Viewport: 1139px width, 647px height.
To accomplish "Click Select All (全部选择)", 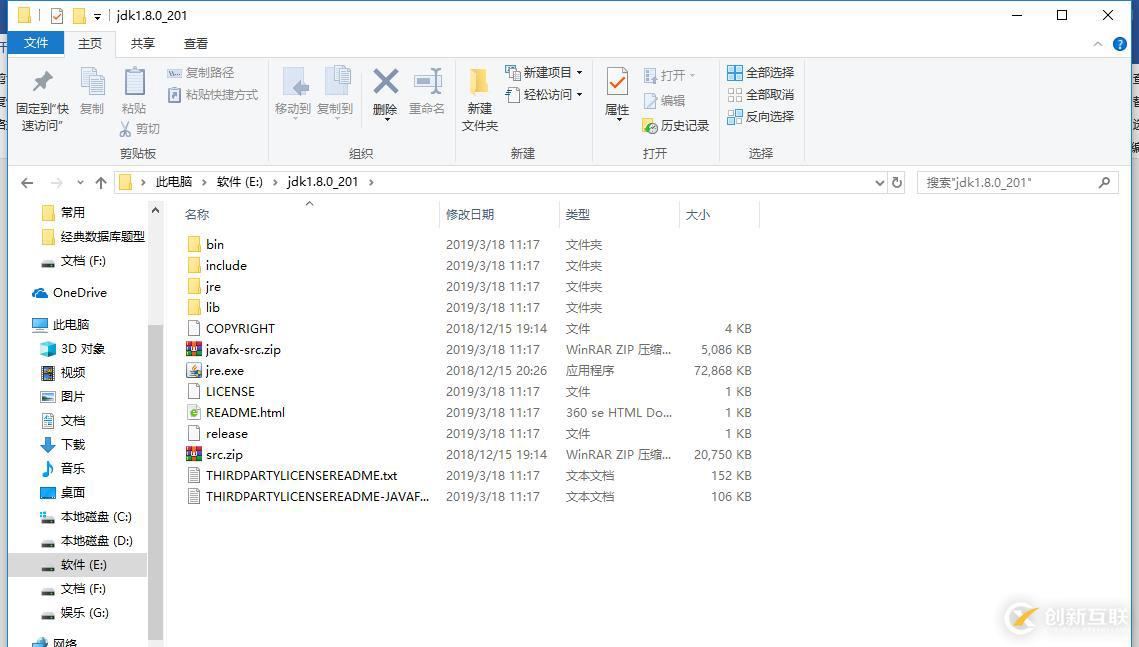I will 761,73.
